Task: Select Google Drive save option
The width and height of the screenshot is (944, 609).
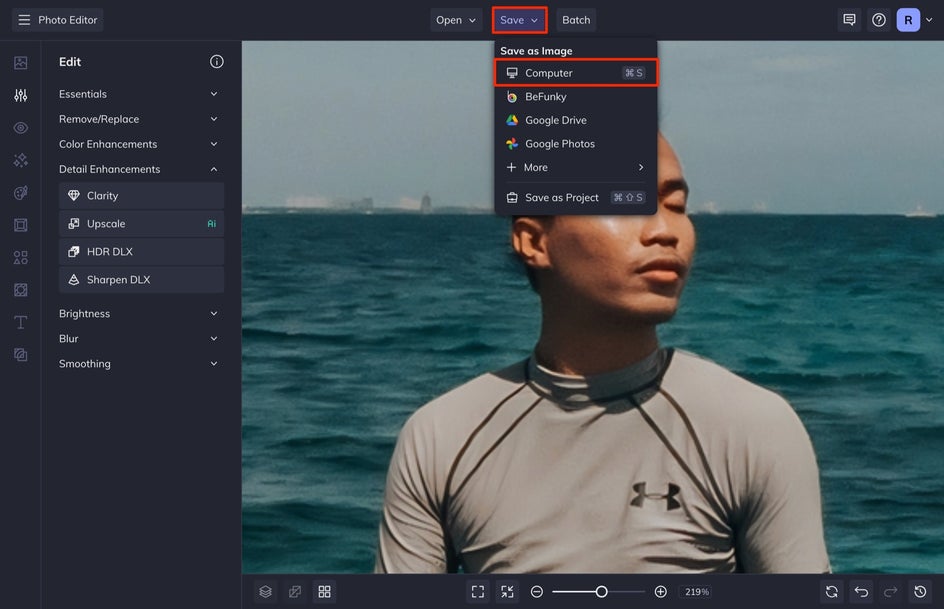Action: click(556, 120)
